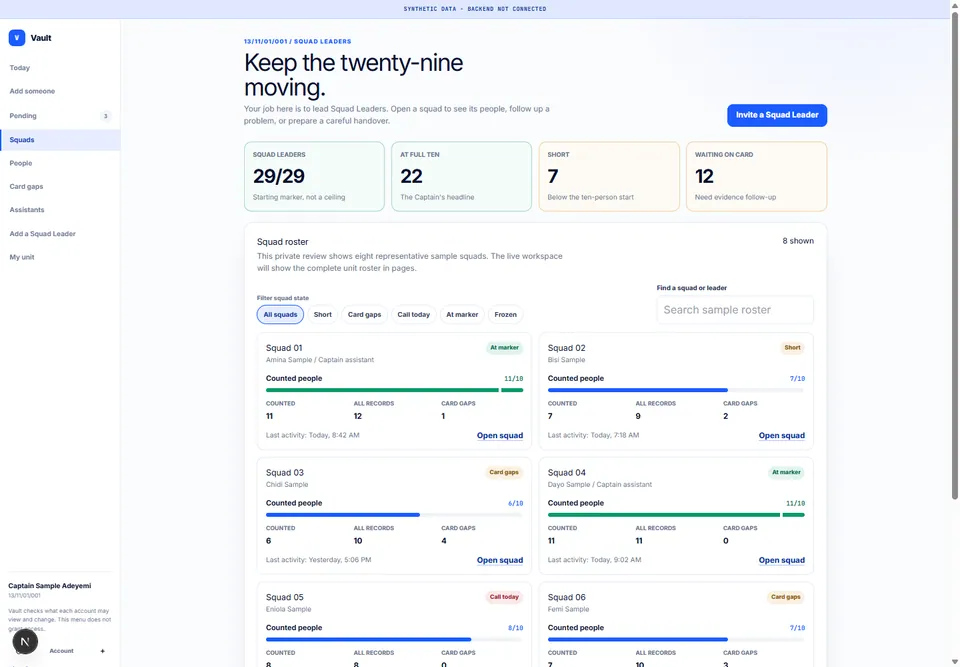960x667 pixels.
Task: Click the Squad 04 title
Action: 566,473
